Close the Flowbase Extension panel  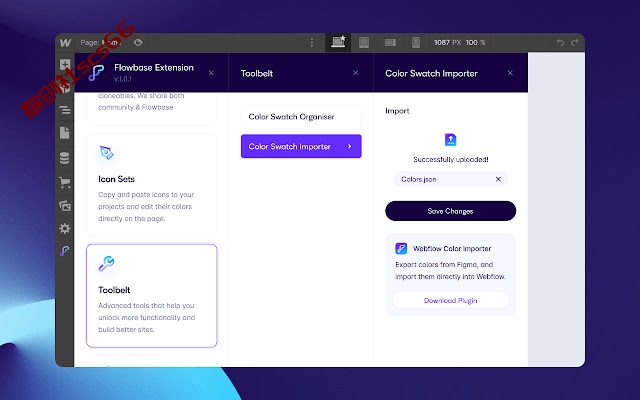coord(211,73)
